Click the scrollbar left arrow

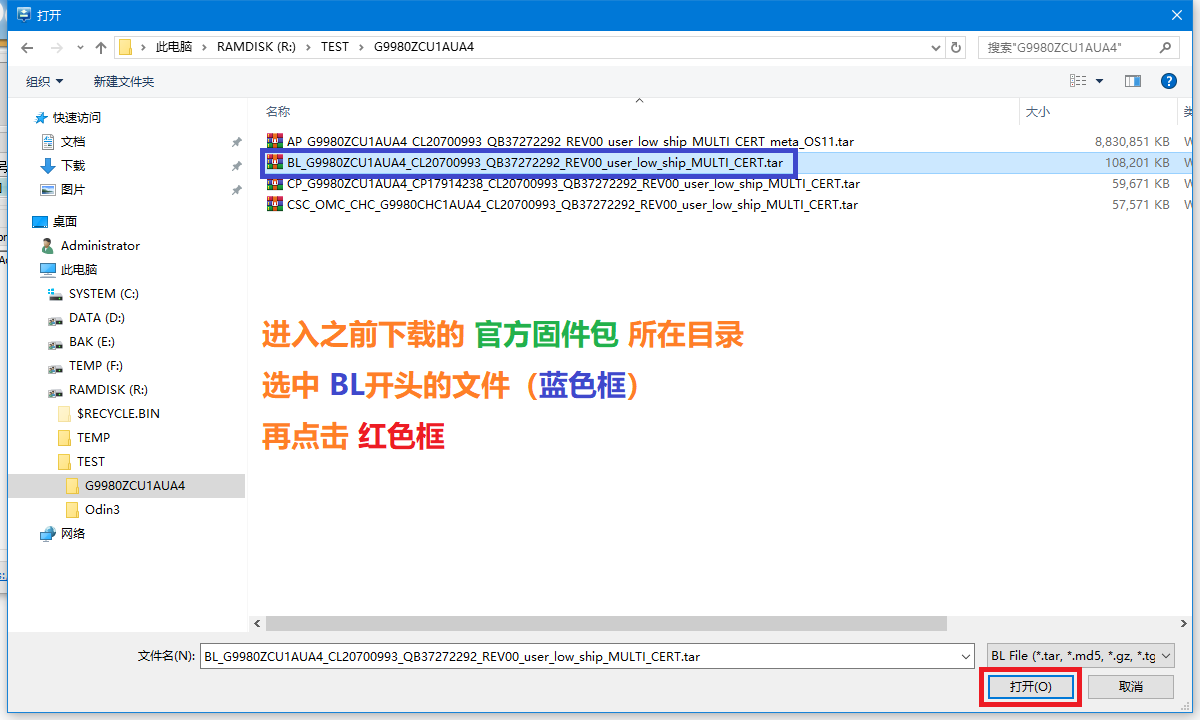point(256,623)
